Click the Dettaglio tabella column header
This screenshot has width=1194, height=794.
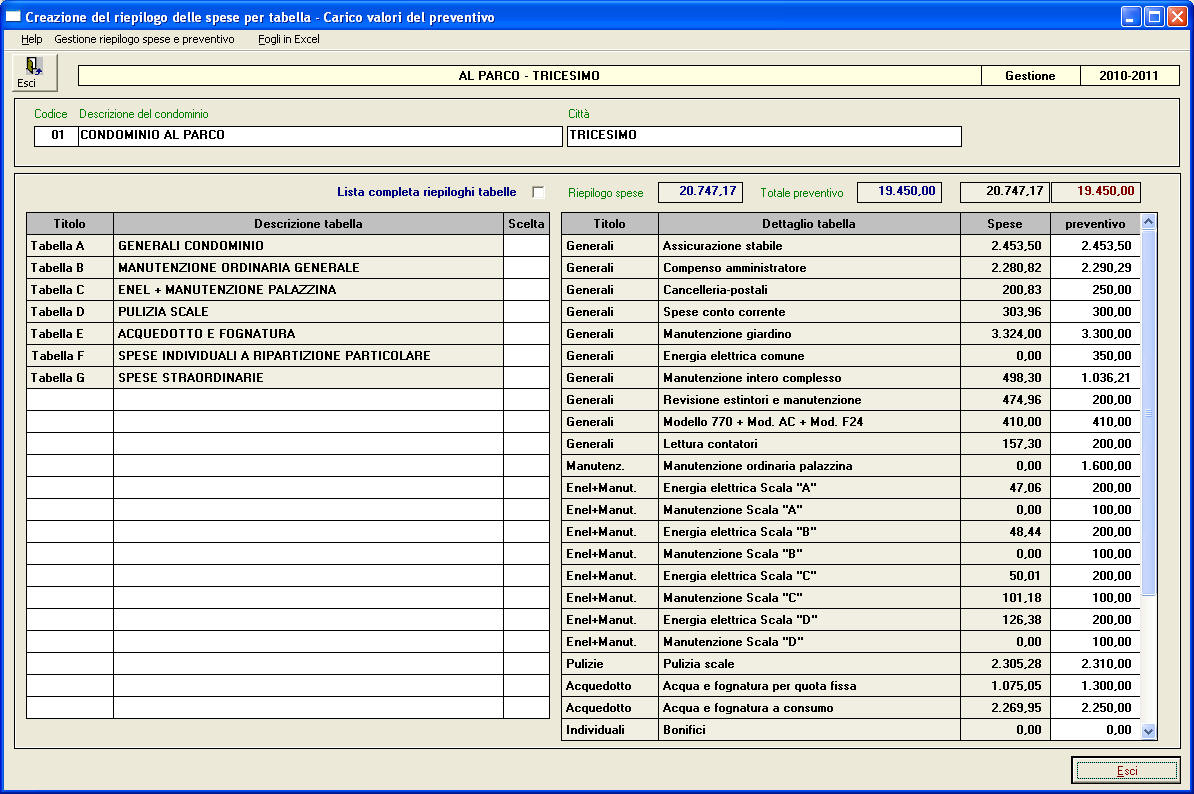pyautogui.click(x=809, y=224)
